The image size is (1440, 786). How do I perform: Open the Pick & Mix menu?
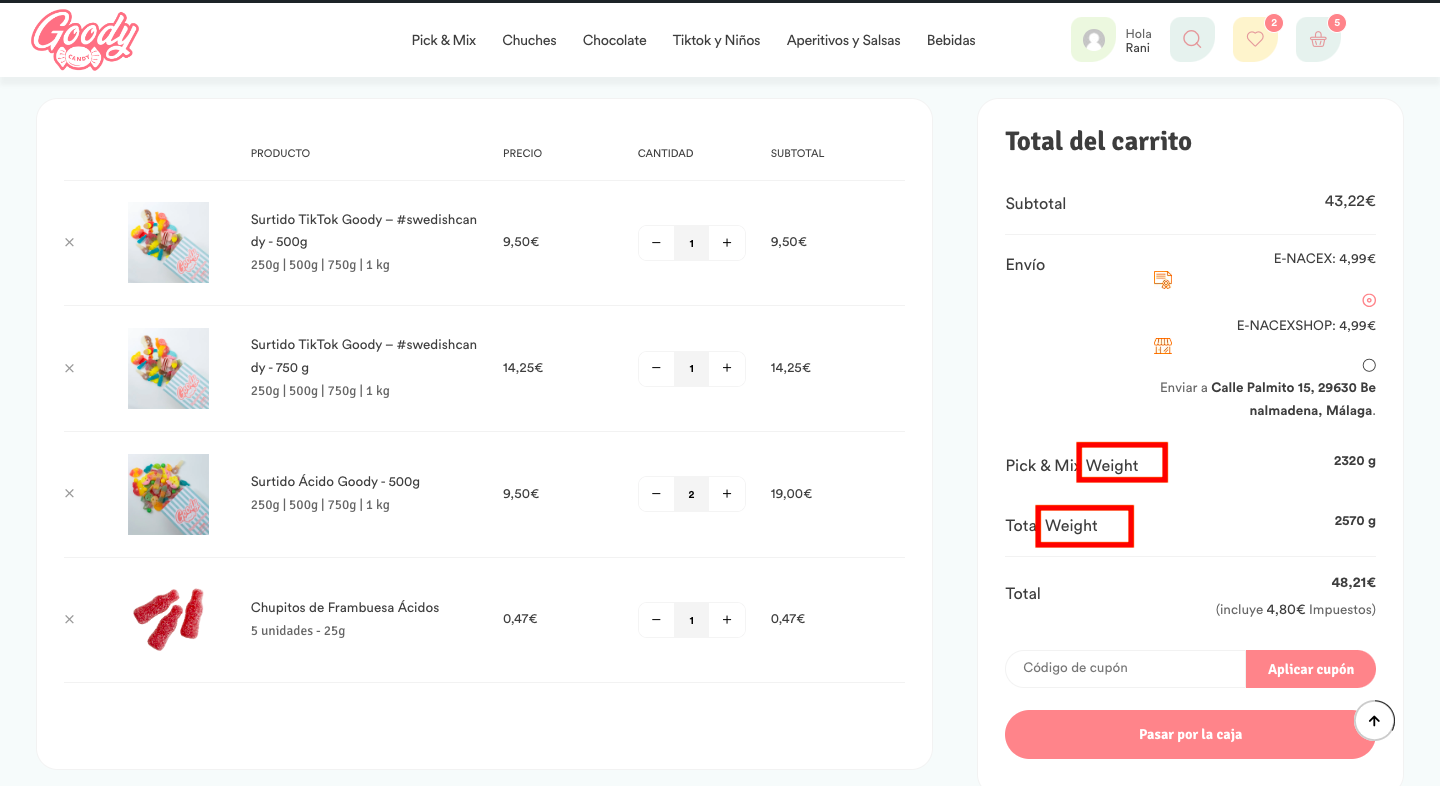[444, 40]
